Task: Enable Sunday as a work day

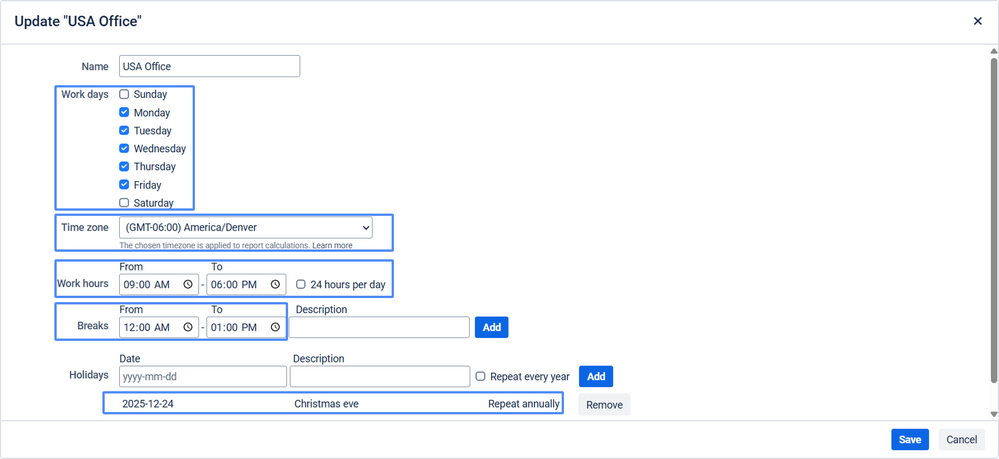Action: [x=125, y=95]
